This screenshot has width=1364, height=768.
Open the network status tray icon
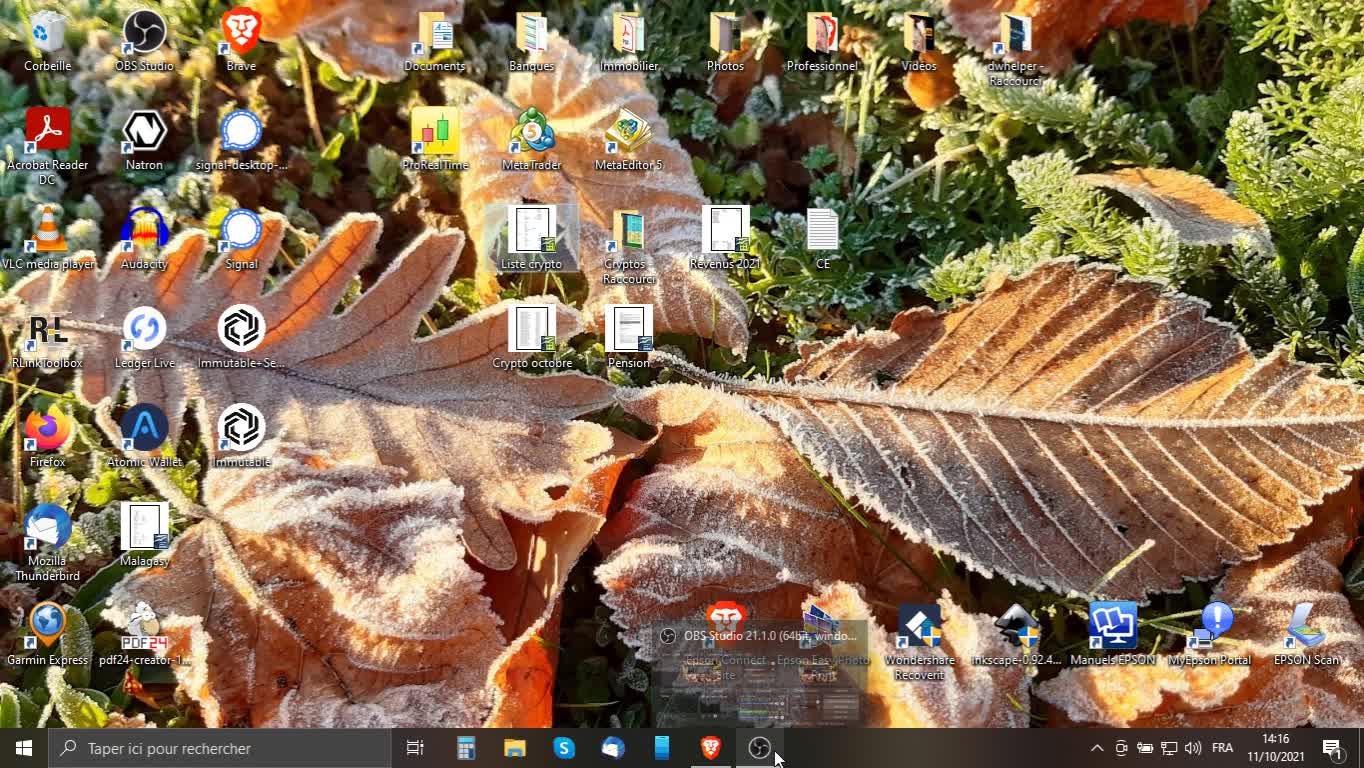[1169, 748]
